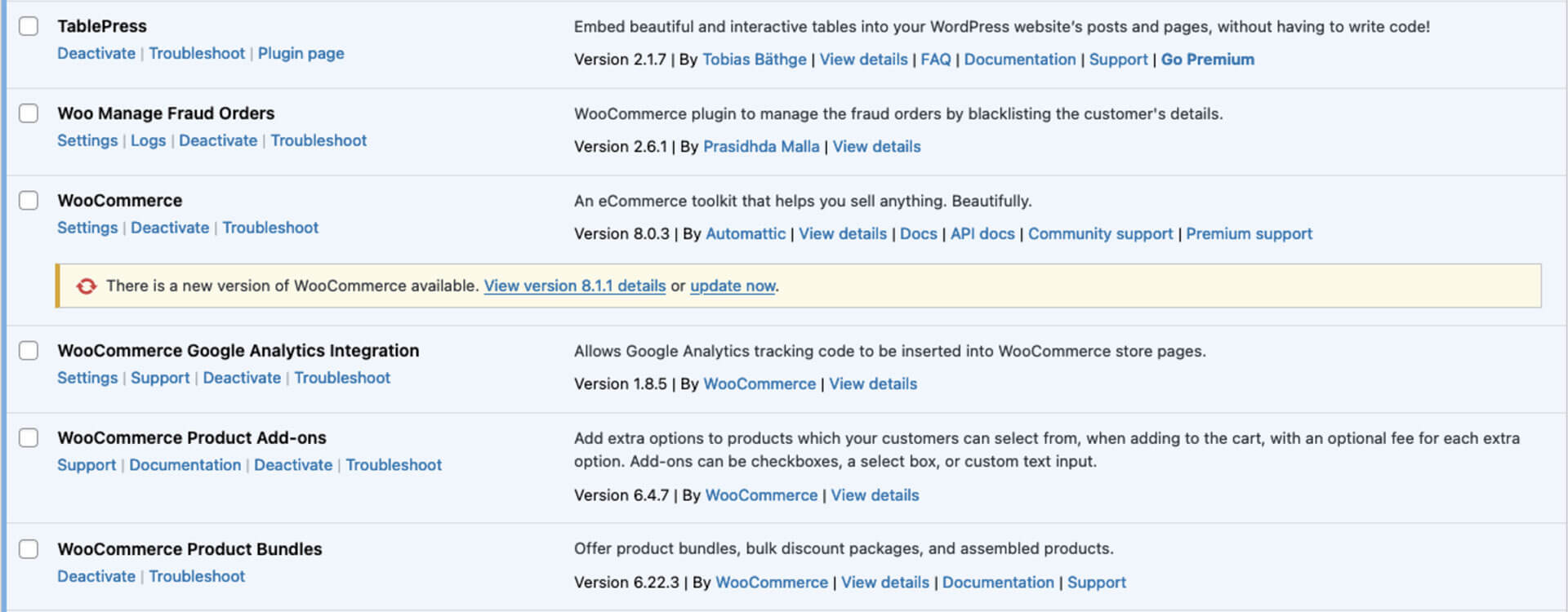Open WooCommerce Premium support link
1568x612 pixels.
[x=1249, y=234]
